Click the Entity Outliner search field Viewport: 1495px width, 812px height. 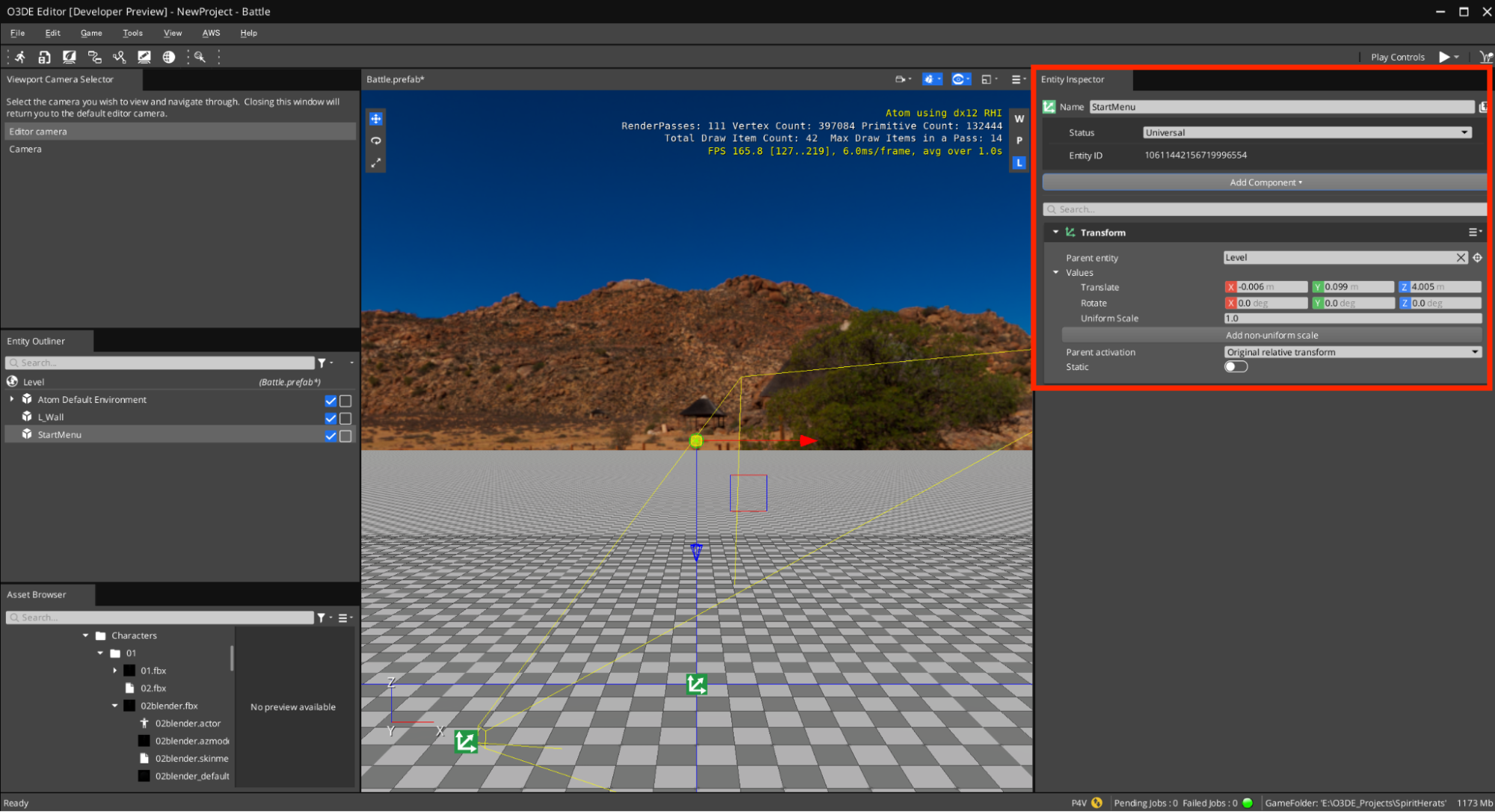pyautogui.click(x=160, y=363)
